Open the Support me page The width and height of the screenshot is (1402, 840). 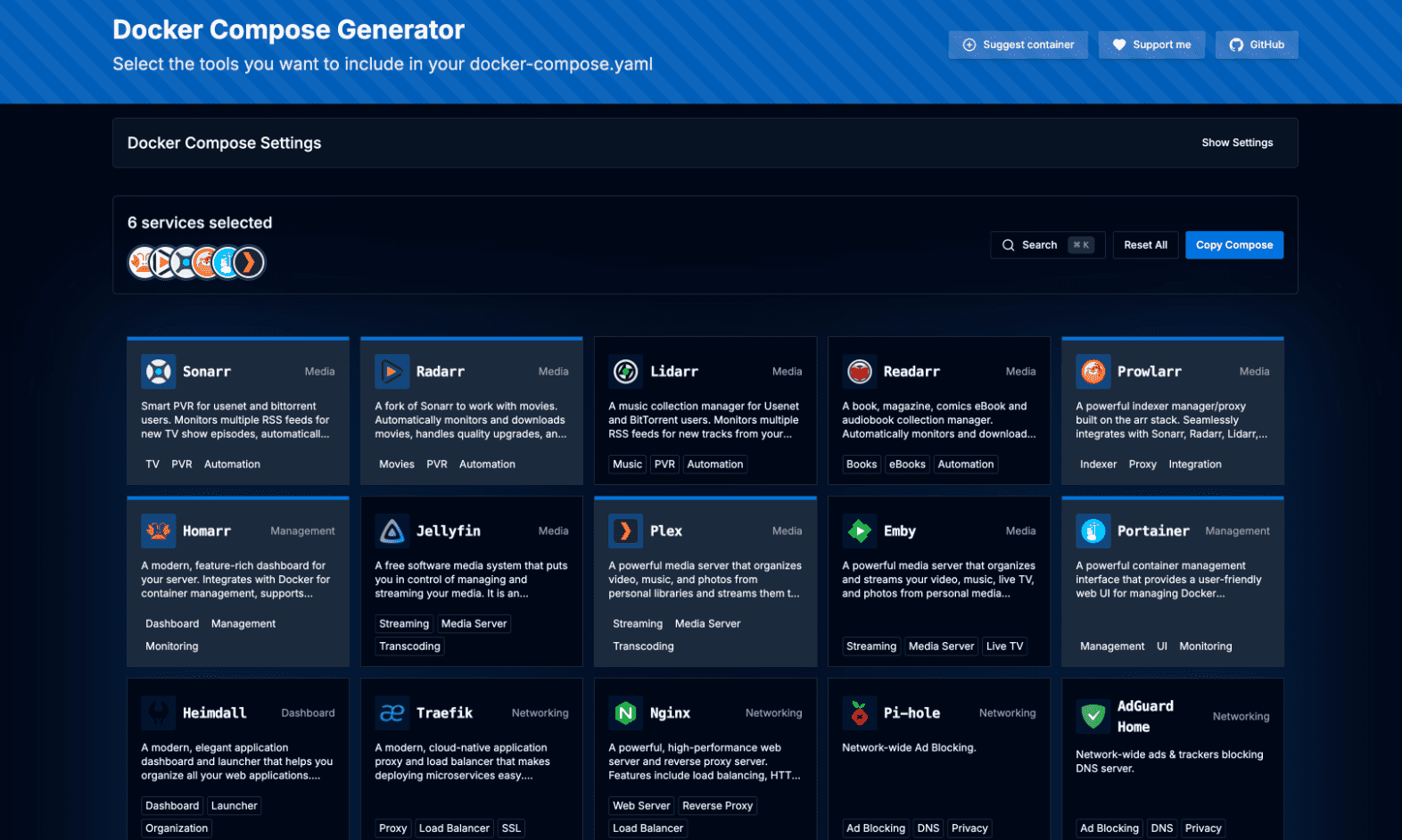tap(1151, 45)
